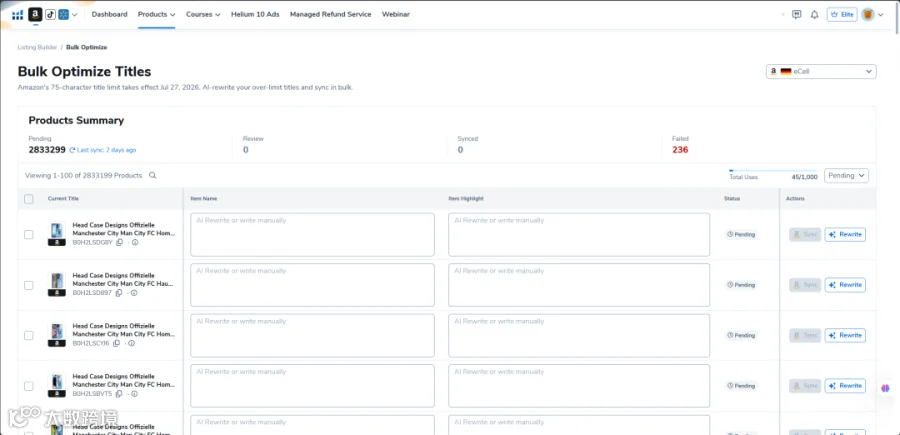Click the Item Highlight column header
900x435 pixels.
[x=466, y=199]
